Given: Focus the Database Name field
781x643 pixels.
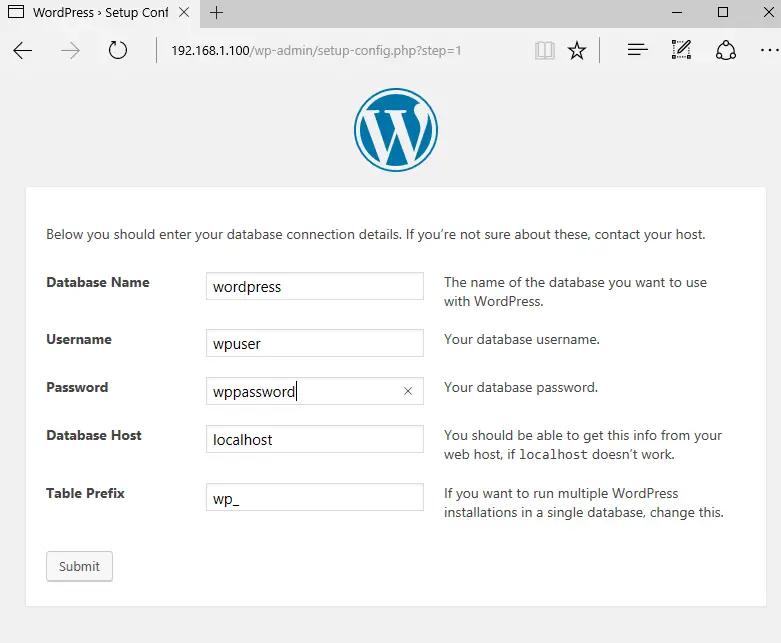Looking at the screenshot, I should (x=314, y=286).
